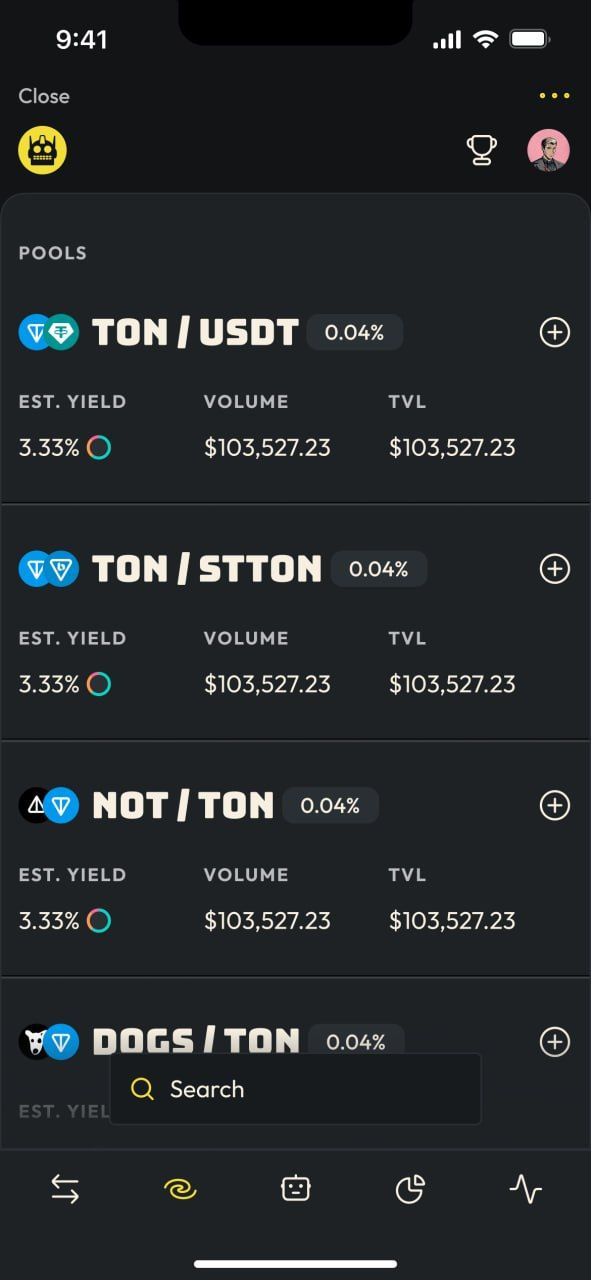Click the Close link

point(44,96)
